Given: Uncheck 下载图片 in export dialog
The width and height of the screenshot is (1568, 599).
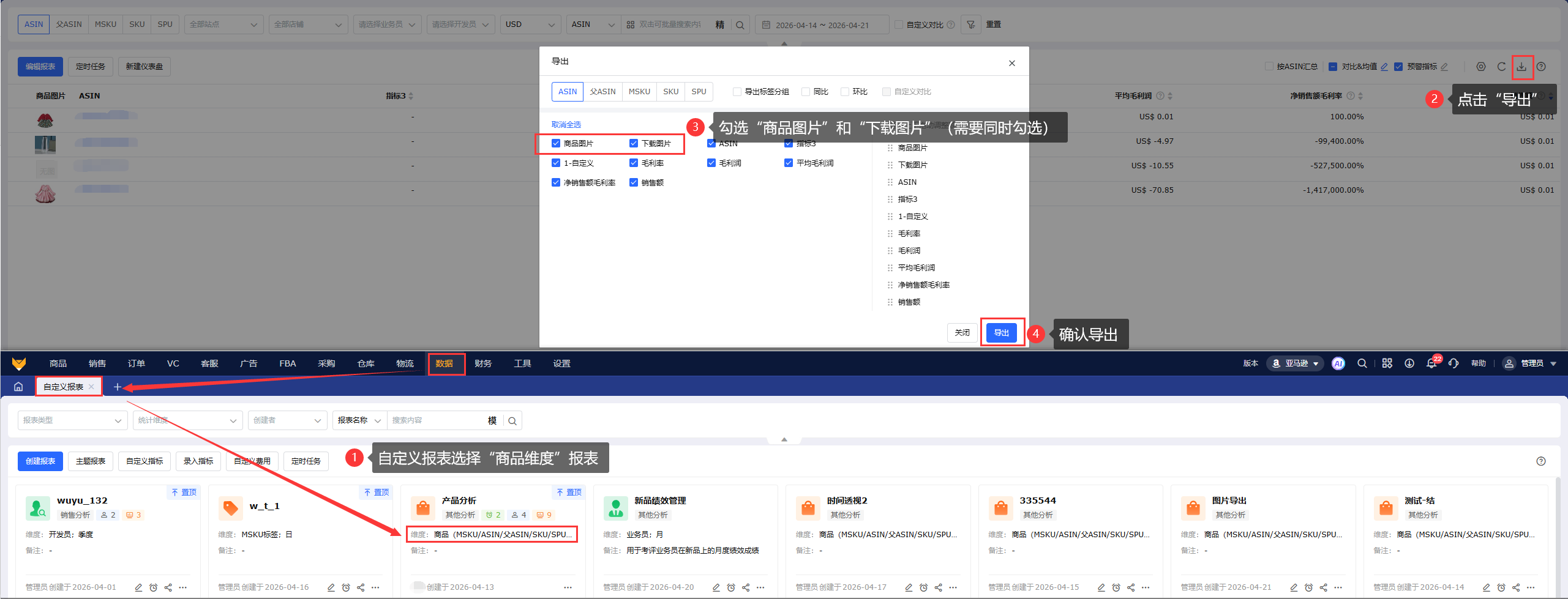Looking at the screenshot, I should coord(634,143).
